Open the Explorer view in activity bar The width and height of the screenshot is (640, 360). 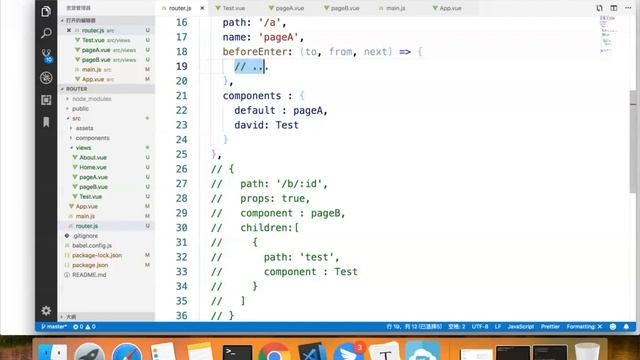click(x=46, y=11)
